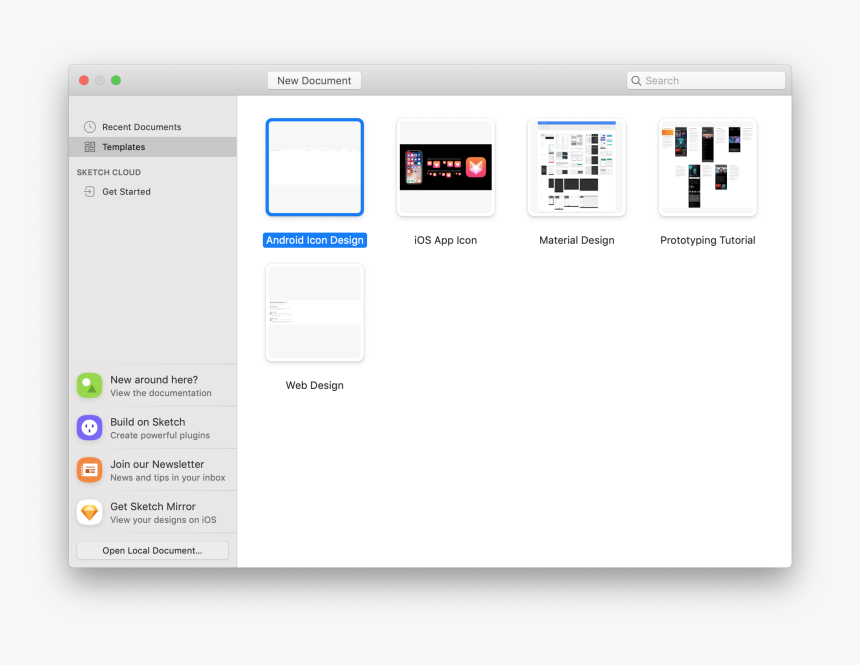Click Open Local Document button
The image size is (860, 665).
click(x=152, y=550)
